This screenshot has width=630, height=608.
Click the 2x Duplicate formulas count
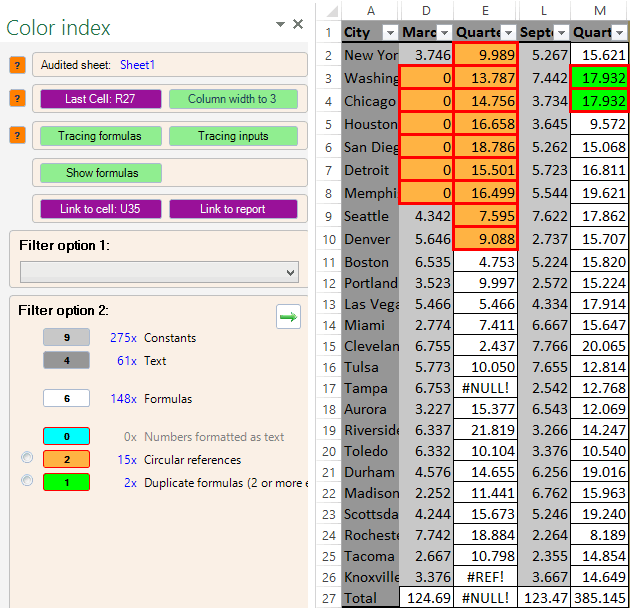[x=131, y=483]
